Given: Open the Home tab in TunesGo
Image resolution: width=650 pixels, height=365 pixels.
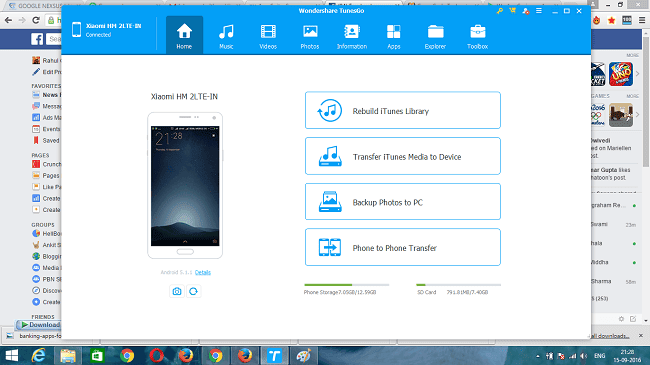Looking at the screenshot, I should [184, 35].
